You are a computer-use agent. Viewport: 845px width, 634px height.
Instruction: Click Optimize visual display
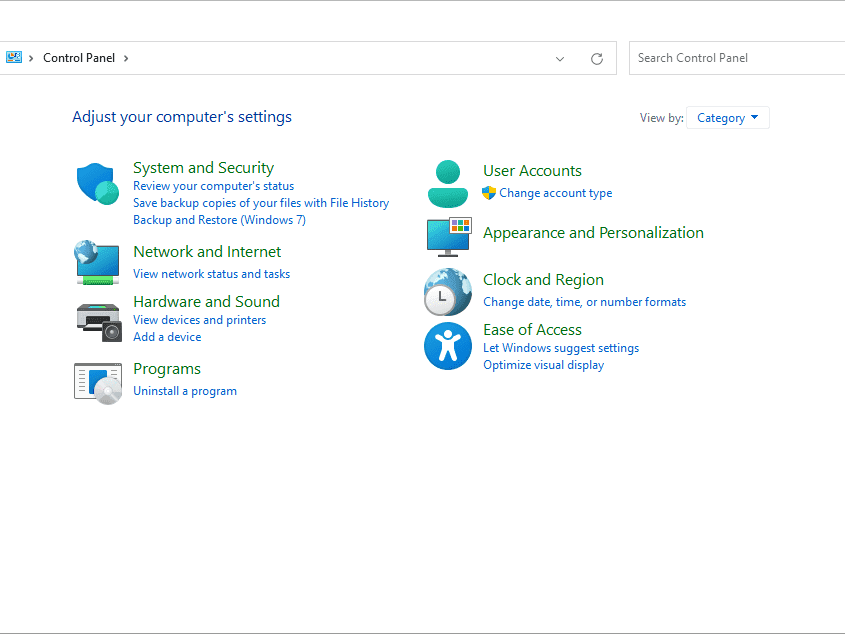[x=544, y=365]
